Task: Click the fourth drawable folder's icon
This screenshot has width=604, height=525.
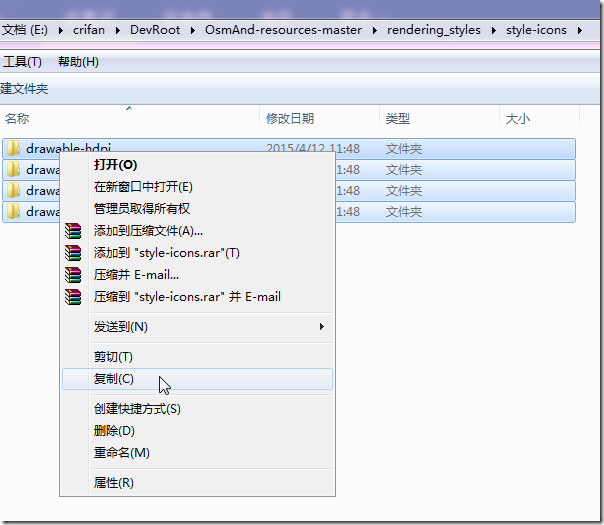Action: 13,211
